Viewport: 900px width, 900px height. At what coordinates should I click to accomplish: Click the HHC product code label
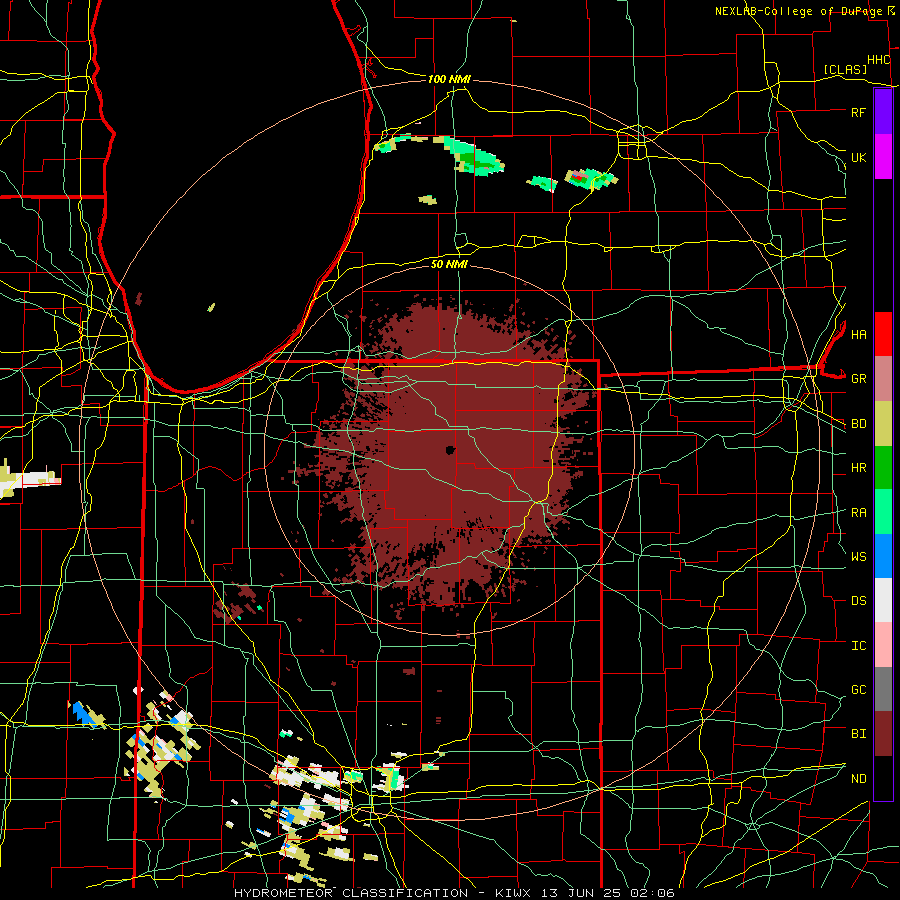[x=878, y=60]
